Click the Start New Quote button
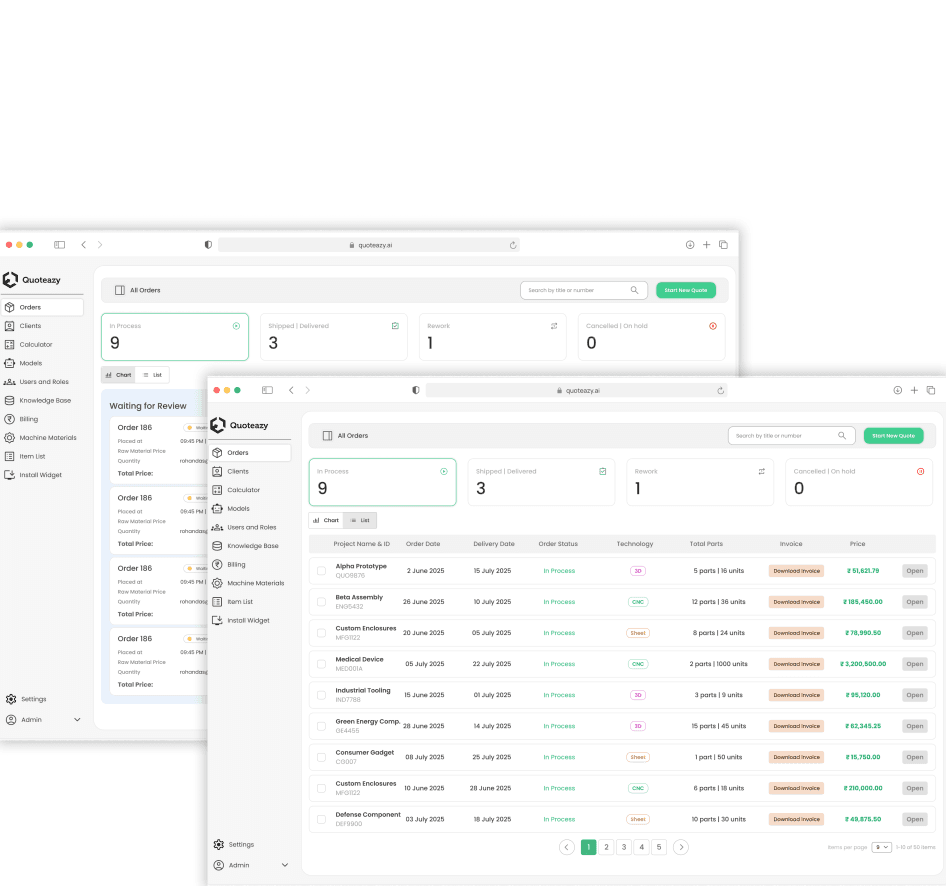This screenshot has height=886, width=946. point(893,436)
